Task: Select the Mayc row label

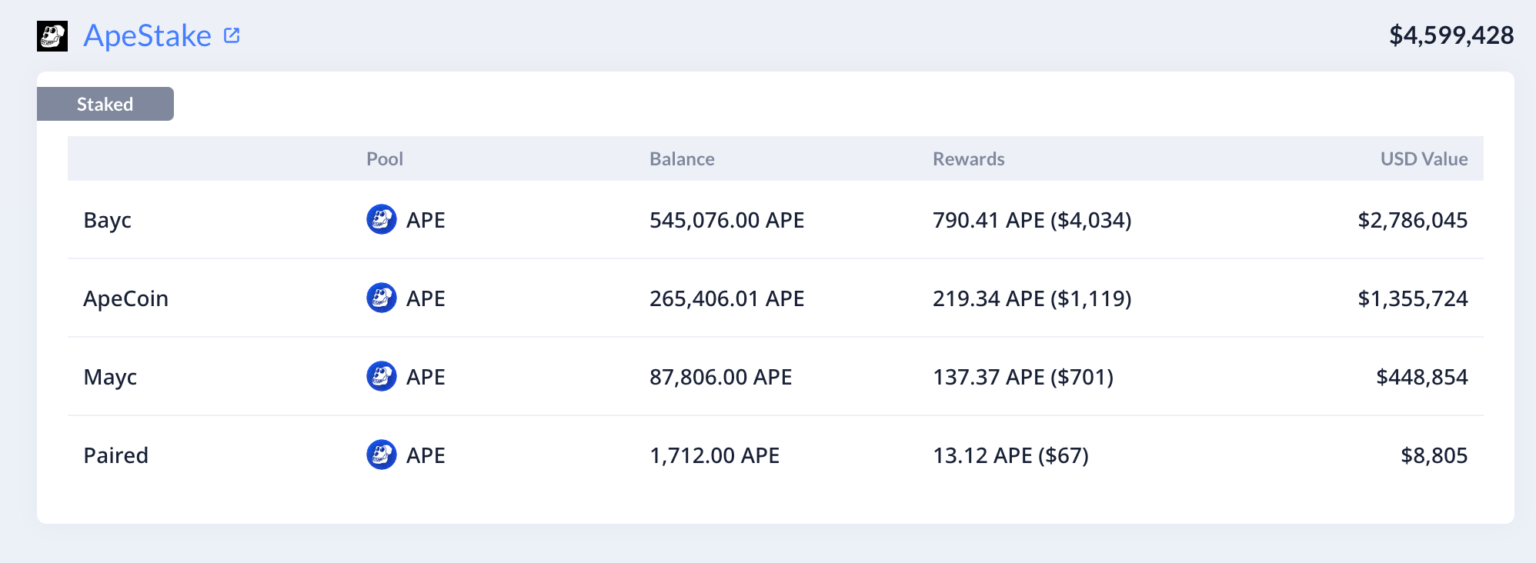Action: 110,377
